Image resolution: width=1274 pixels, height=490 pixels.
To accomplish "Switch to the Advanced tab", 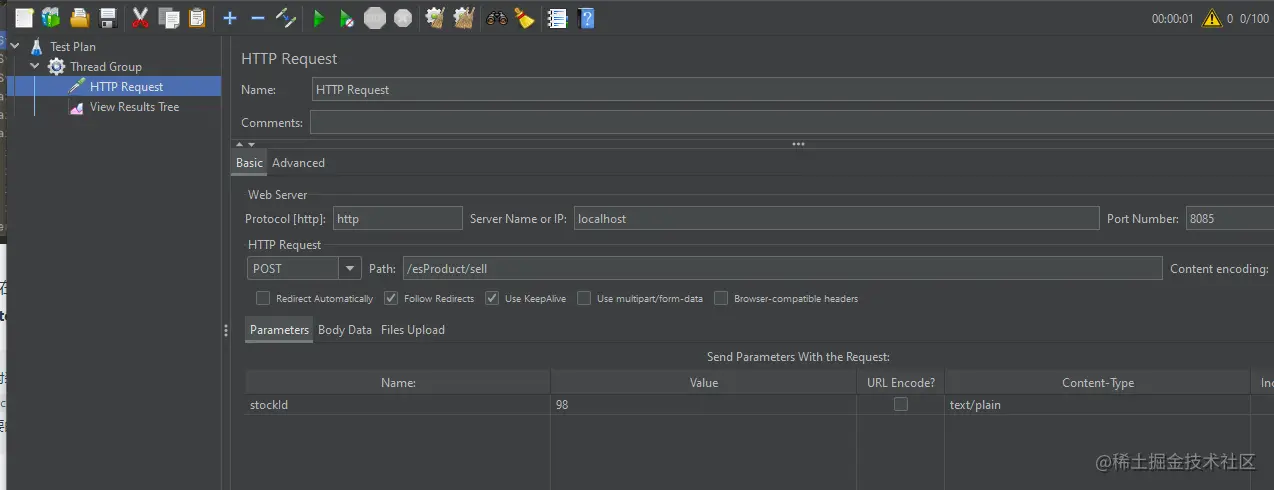I will point(298,163).
